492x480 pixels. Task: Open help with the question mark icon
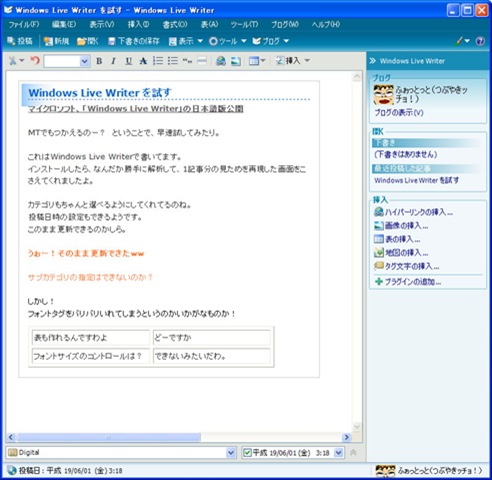tap(480, 41)
